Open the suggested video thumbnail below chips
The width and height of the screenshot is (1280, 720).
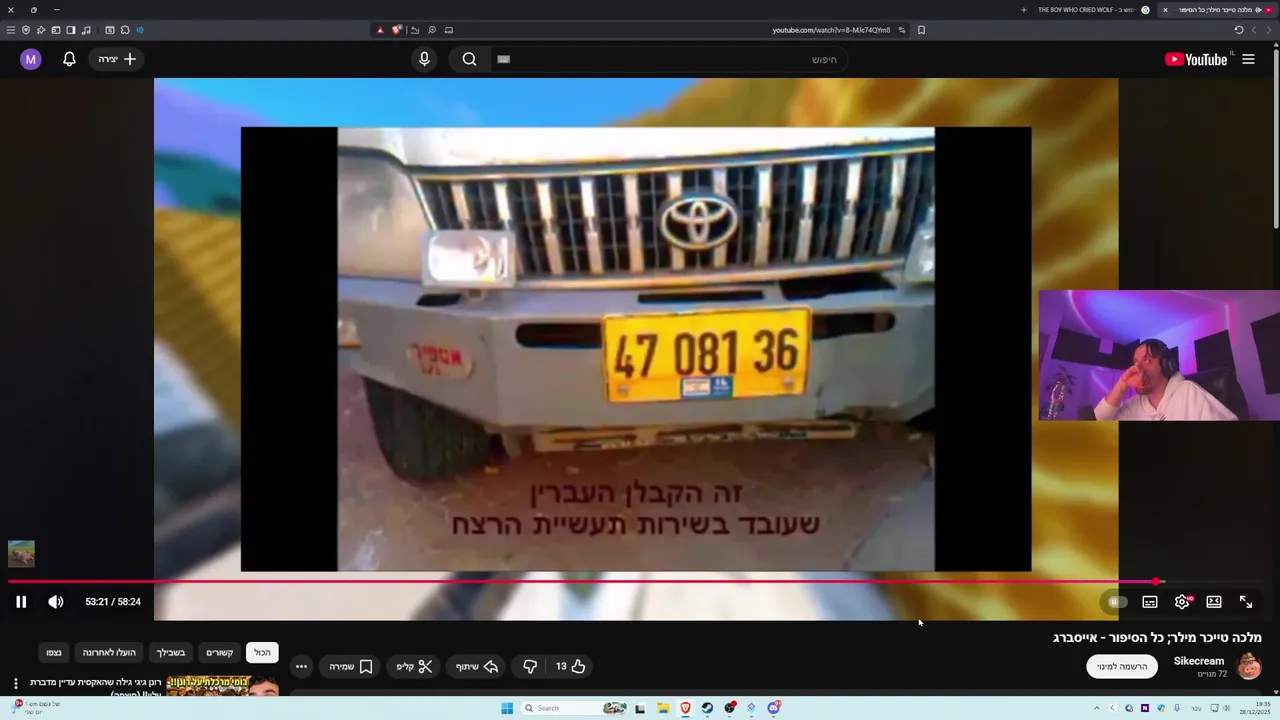click(223, 686)
